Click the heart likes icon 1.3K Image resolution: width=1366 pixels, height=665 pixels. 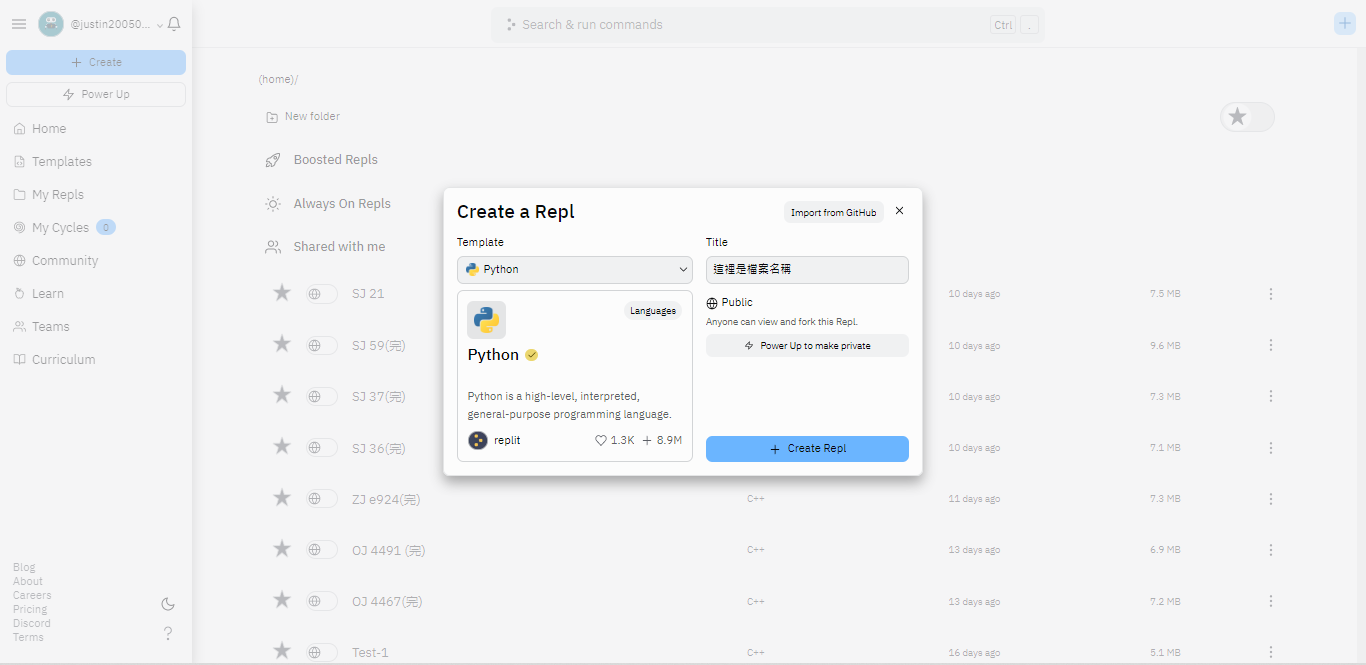[x=601, y=440]
